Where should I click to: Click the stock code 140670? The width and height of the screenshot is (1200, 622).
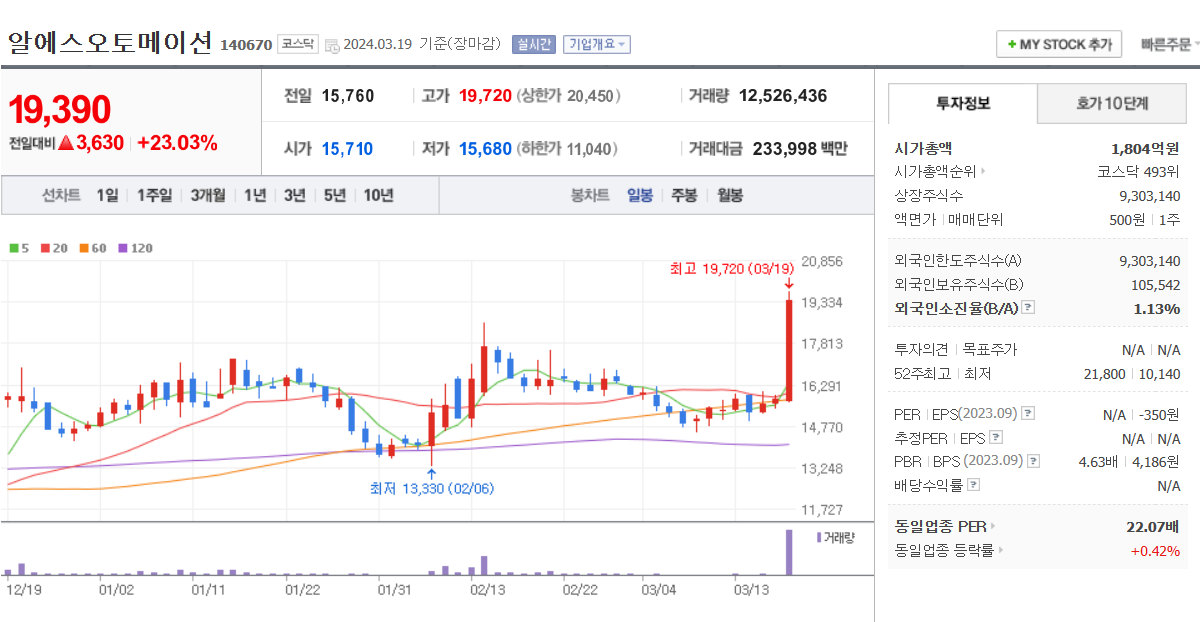point(245,45)
